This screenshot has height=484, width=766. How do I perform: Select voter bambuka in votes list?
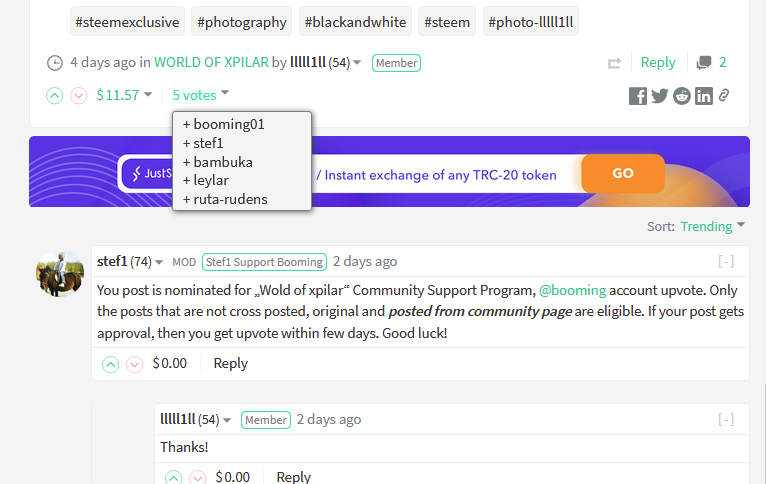click(218, 162)
